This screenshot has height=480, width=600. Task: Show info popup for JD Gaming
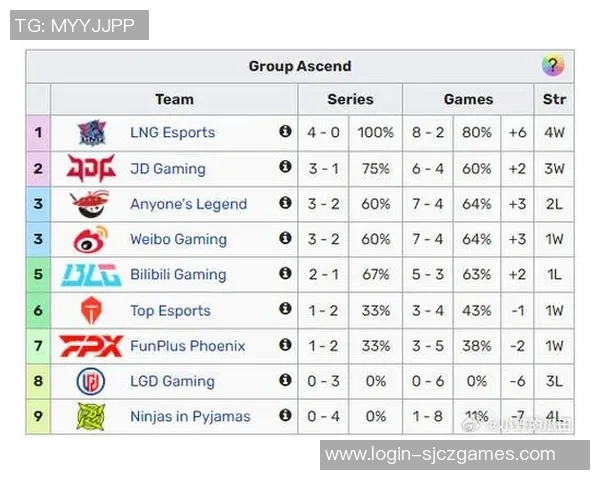(x=285, y=167)
